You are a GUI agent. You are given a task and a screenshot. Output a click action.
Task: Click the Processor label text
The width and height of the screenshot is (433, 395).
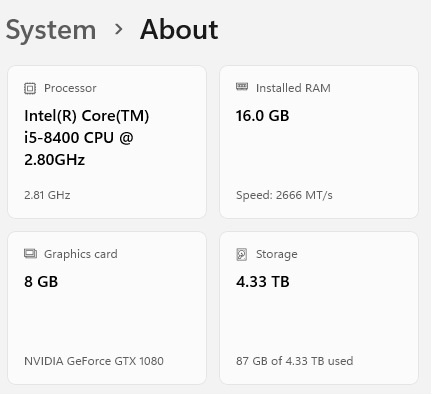pos(70,88)
